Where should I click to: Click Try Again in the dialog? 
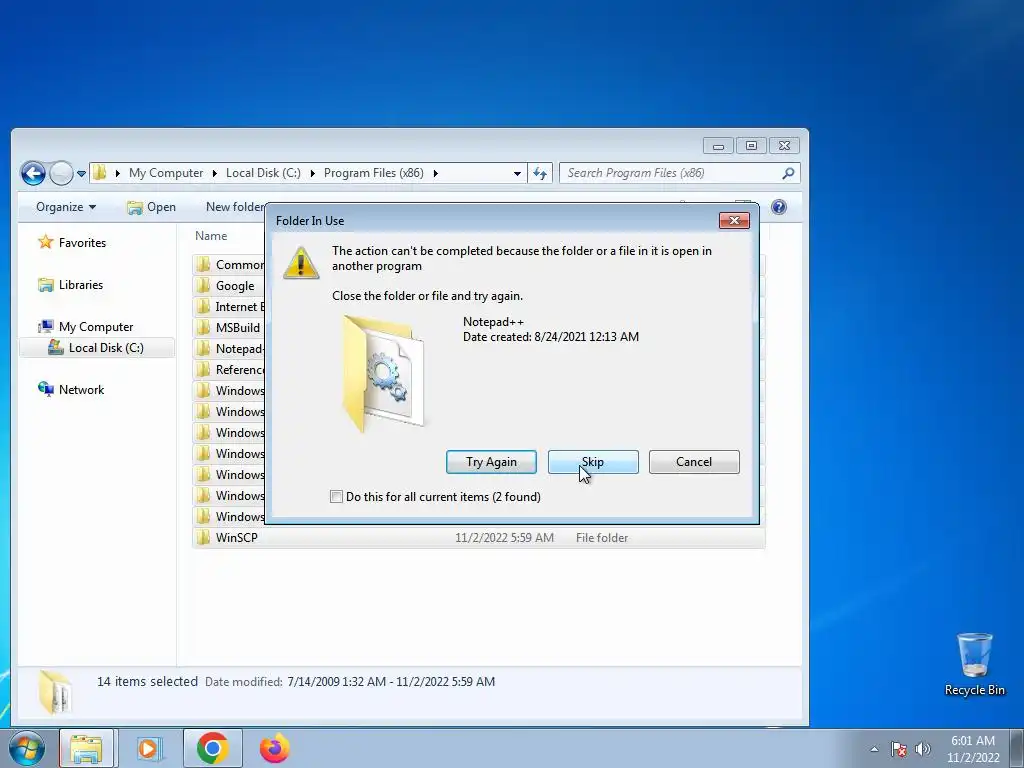tap(491, 462)
